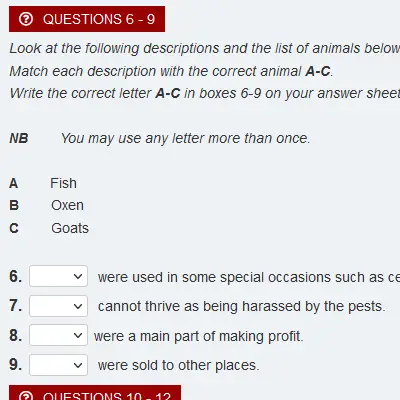This screenshot has height=400, width=400.
Task: Click the 'were sold to other places' statement
Action: [178, 365]
